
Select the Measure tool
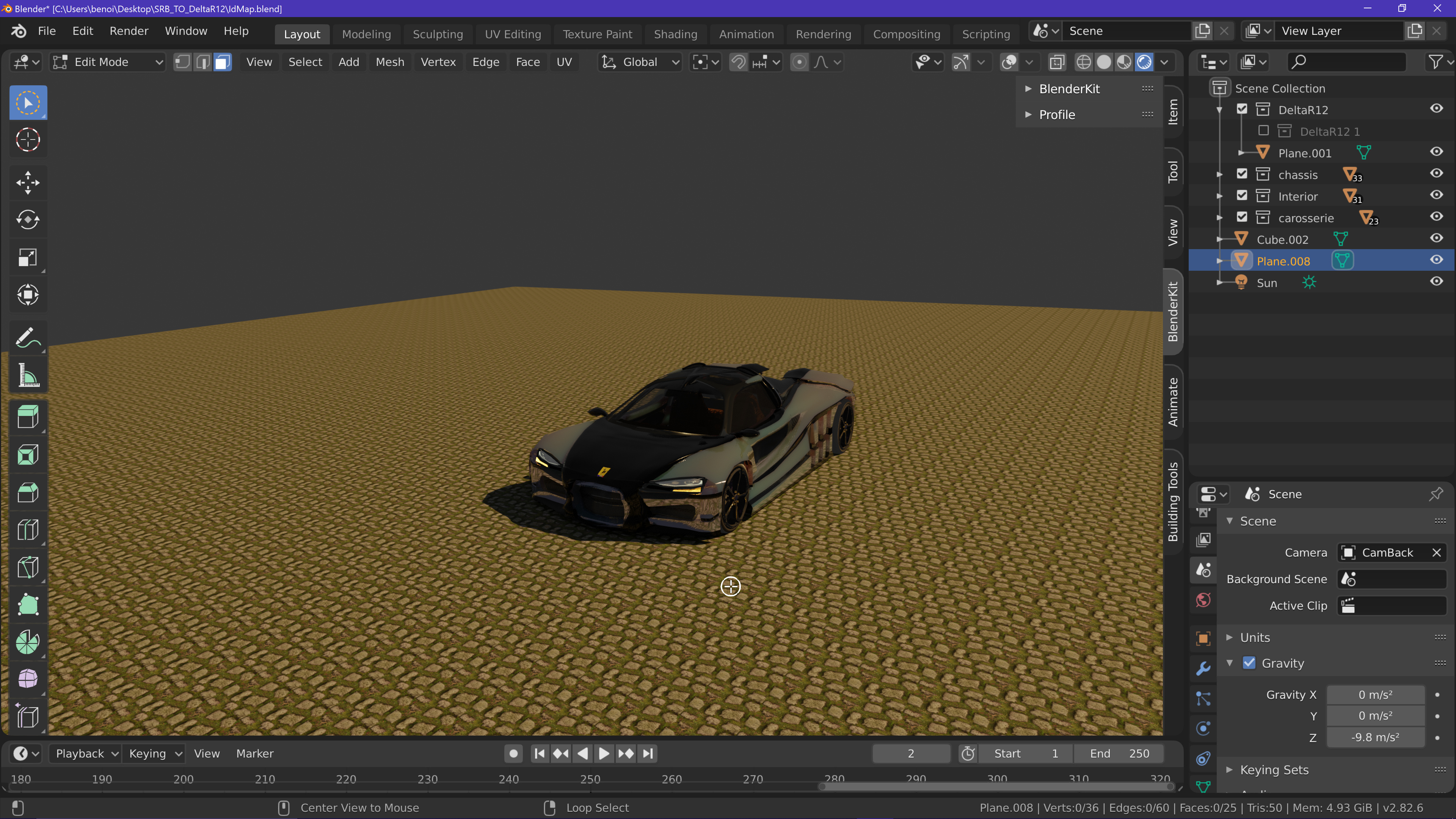(28, 375)
